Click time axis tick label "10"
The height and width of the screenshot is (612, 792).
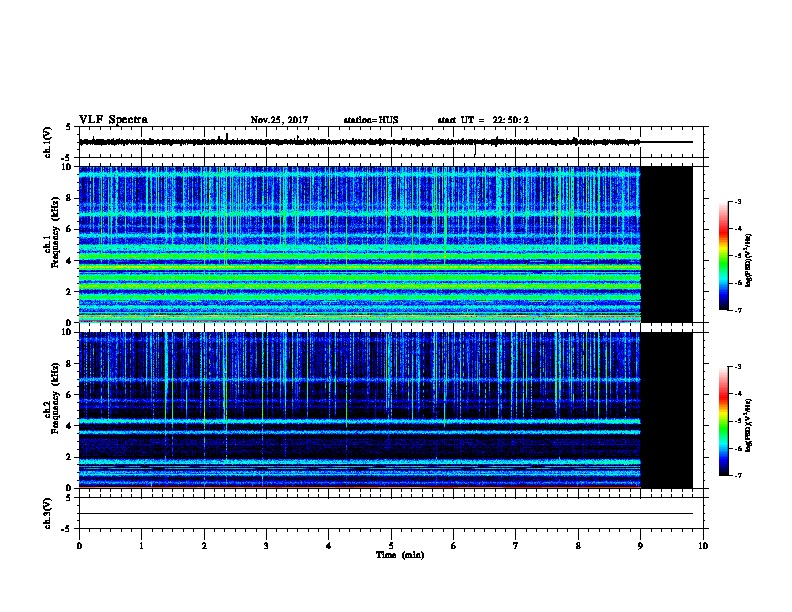tap(703, 545)
